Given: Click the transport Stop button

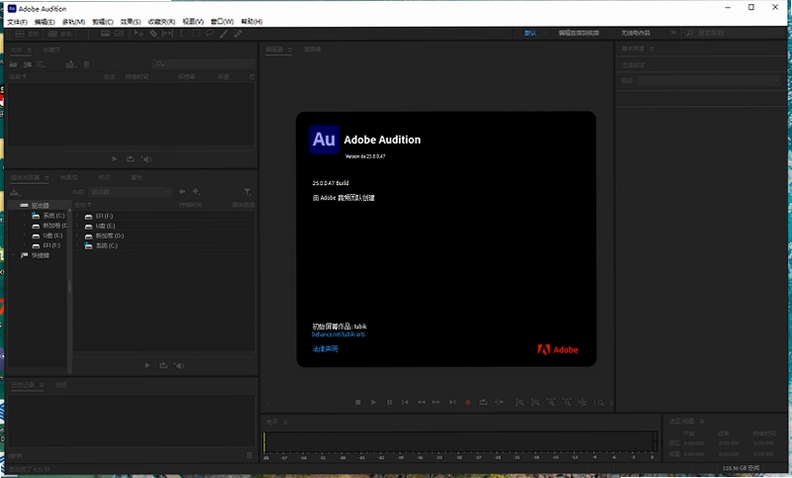Looking at the screenshot, I should [358, 402].
